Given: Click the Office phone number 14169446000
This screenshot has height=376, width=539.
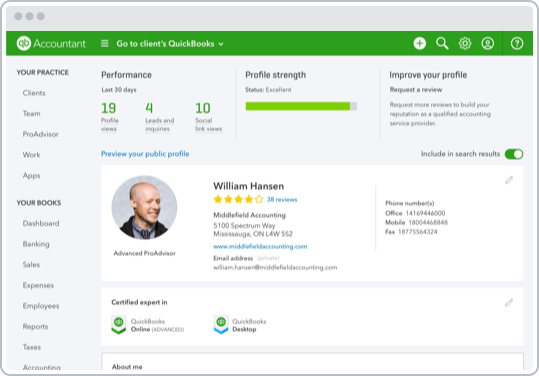Looking at the screenshot, I should pyautogui.click(x=425, y=213).
